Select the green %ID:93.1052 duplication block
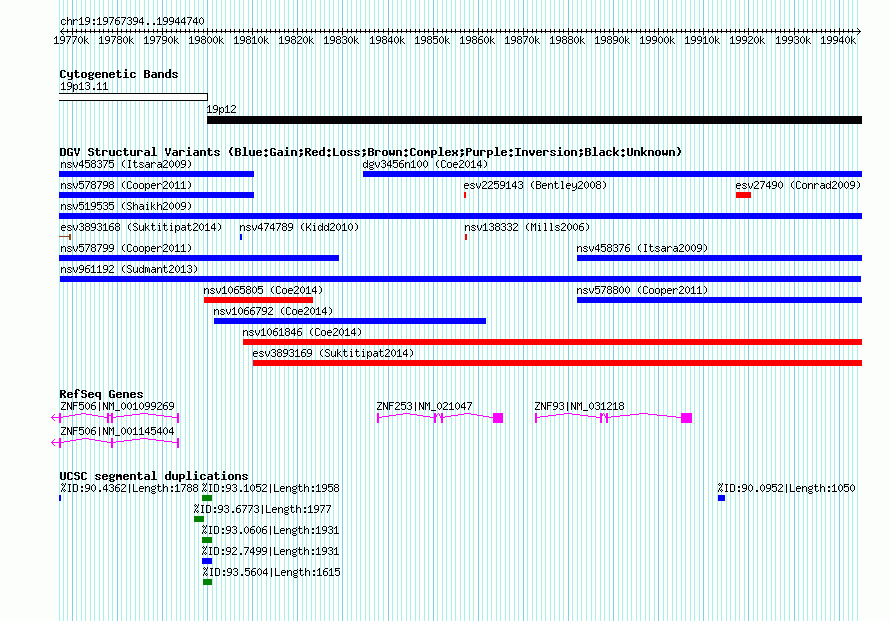Screen dimensions: 890x621 [207, 498]
